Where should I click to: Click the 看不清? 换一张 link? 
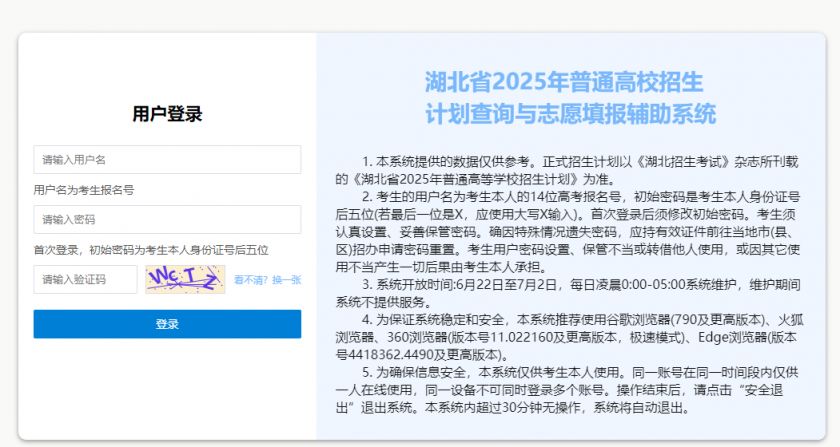[x=267, y=280]
